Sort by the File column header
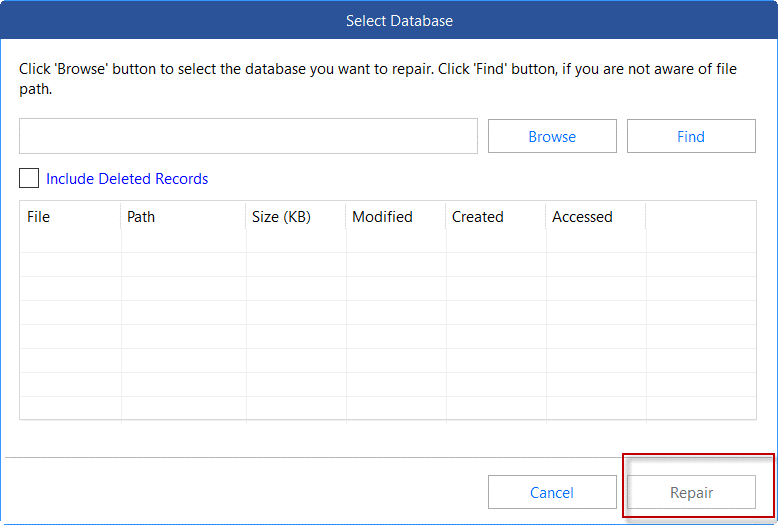This screenshot has width=778, height=525. click(x=70, y=217)
